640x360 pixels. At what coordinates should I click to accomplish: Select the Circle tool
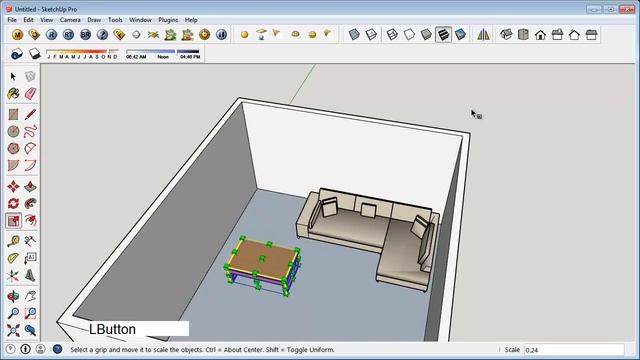click(13, 131)
